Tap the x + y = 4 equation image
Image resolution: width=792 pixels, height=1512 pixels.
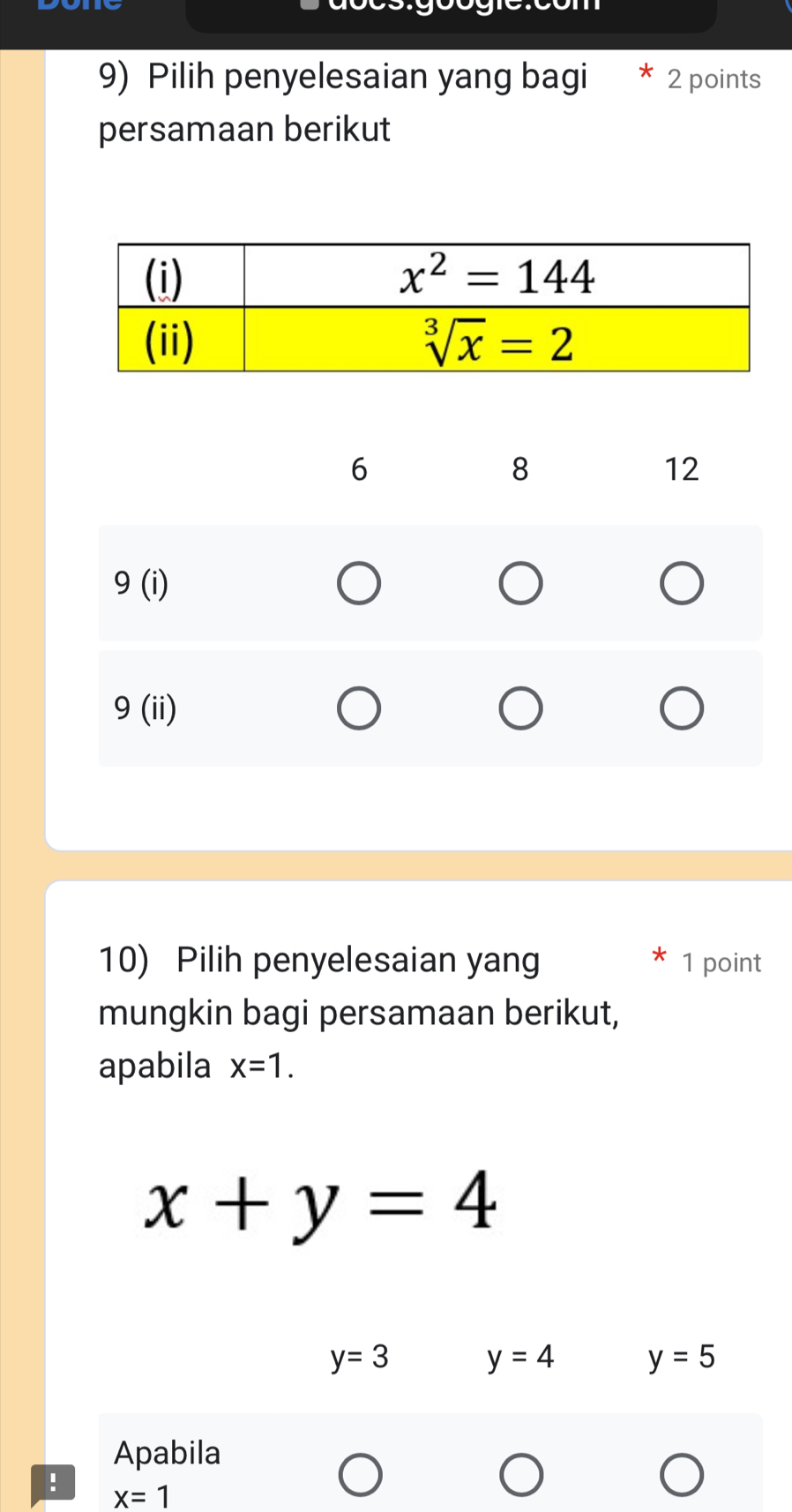click(x=323, y=1204)
